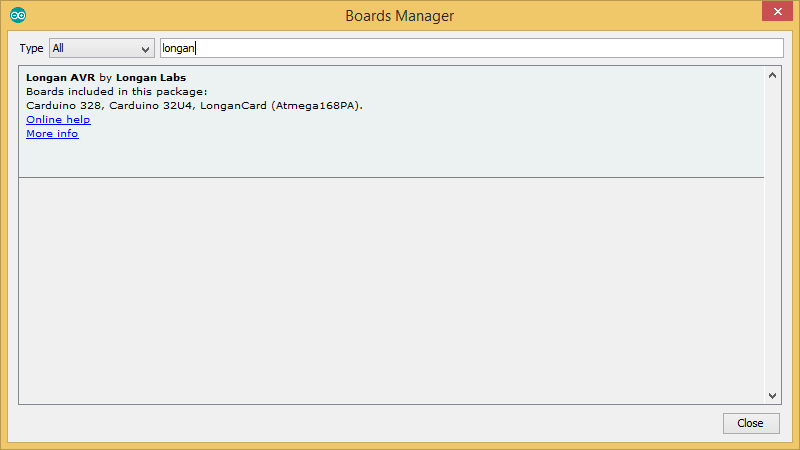Click the Carduino 328, Carduino 32U4 boards line
The image size is (800, 450).
pyautogui.click(x=194, y=106)
